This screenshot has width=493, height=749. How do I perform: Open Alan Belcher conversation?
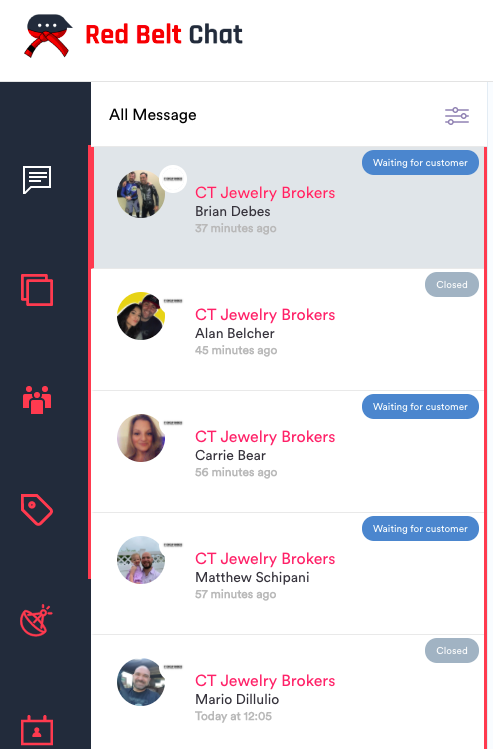pos(288,330)
